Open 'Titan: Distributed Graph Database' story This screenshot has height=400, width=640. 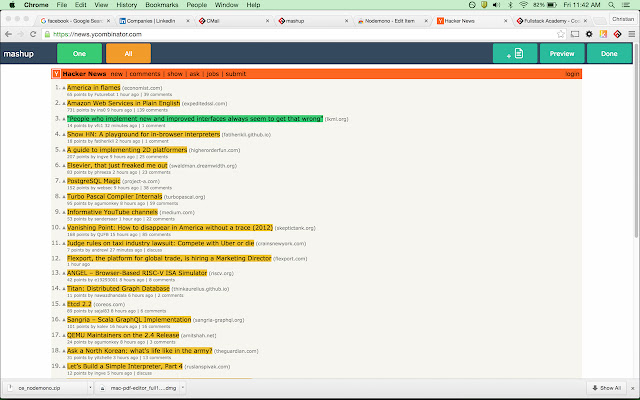118,289
